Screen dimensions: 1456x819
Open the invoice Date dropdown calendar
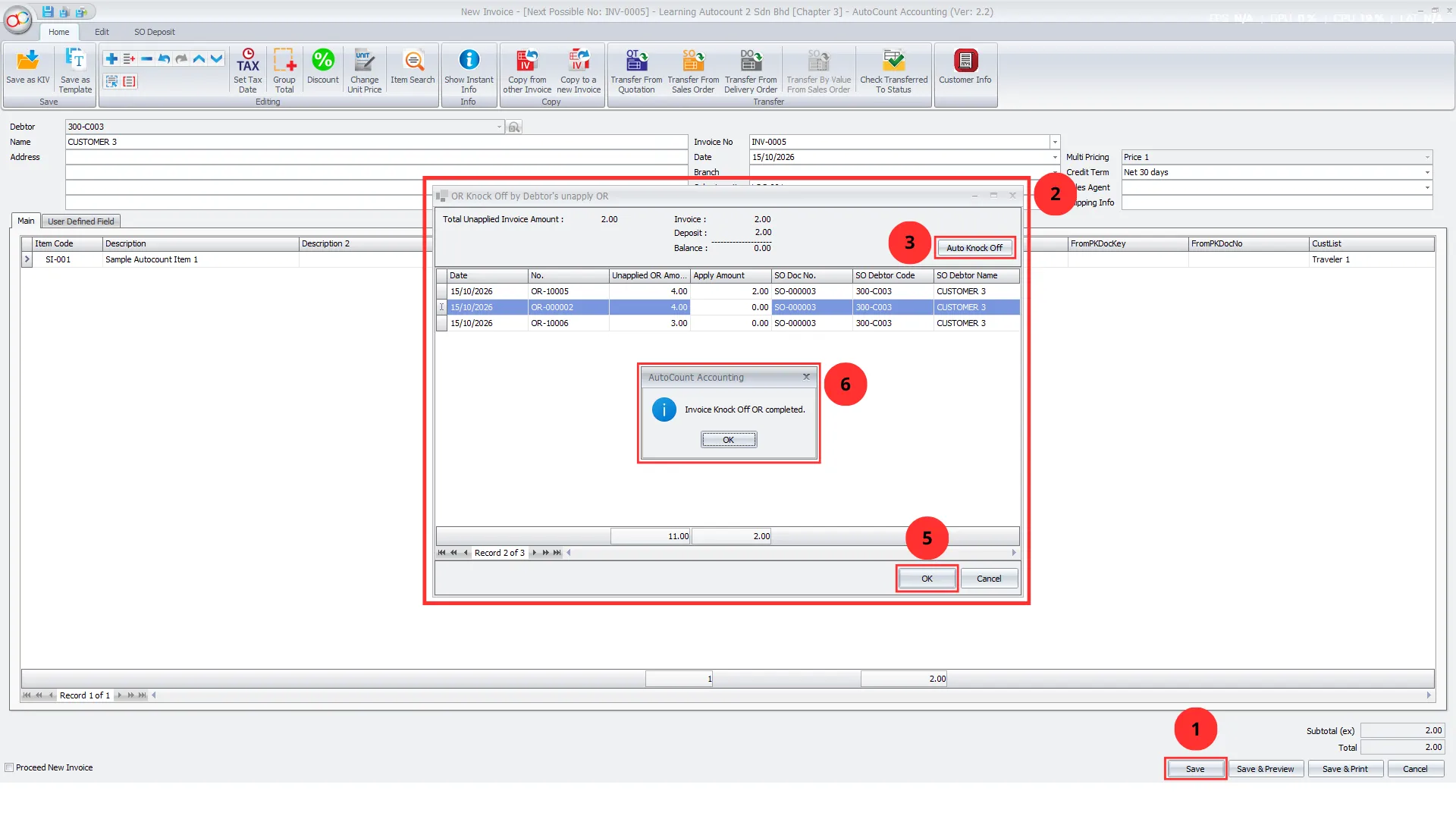(x=1054, y=158)
